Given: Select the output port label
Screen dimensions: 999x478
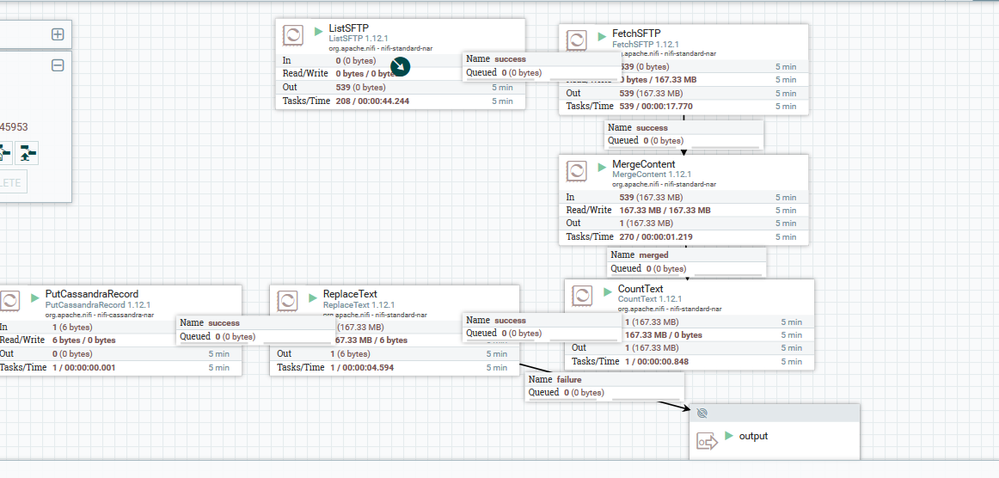Looking at the screenshot, I should click(x=753, y=437).
